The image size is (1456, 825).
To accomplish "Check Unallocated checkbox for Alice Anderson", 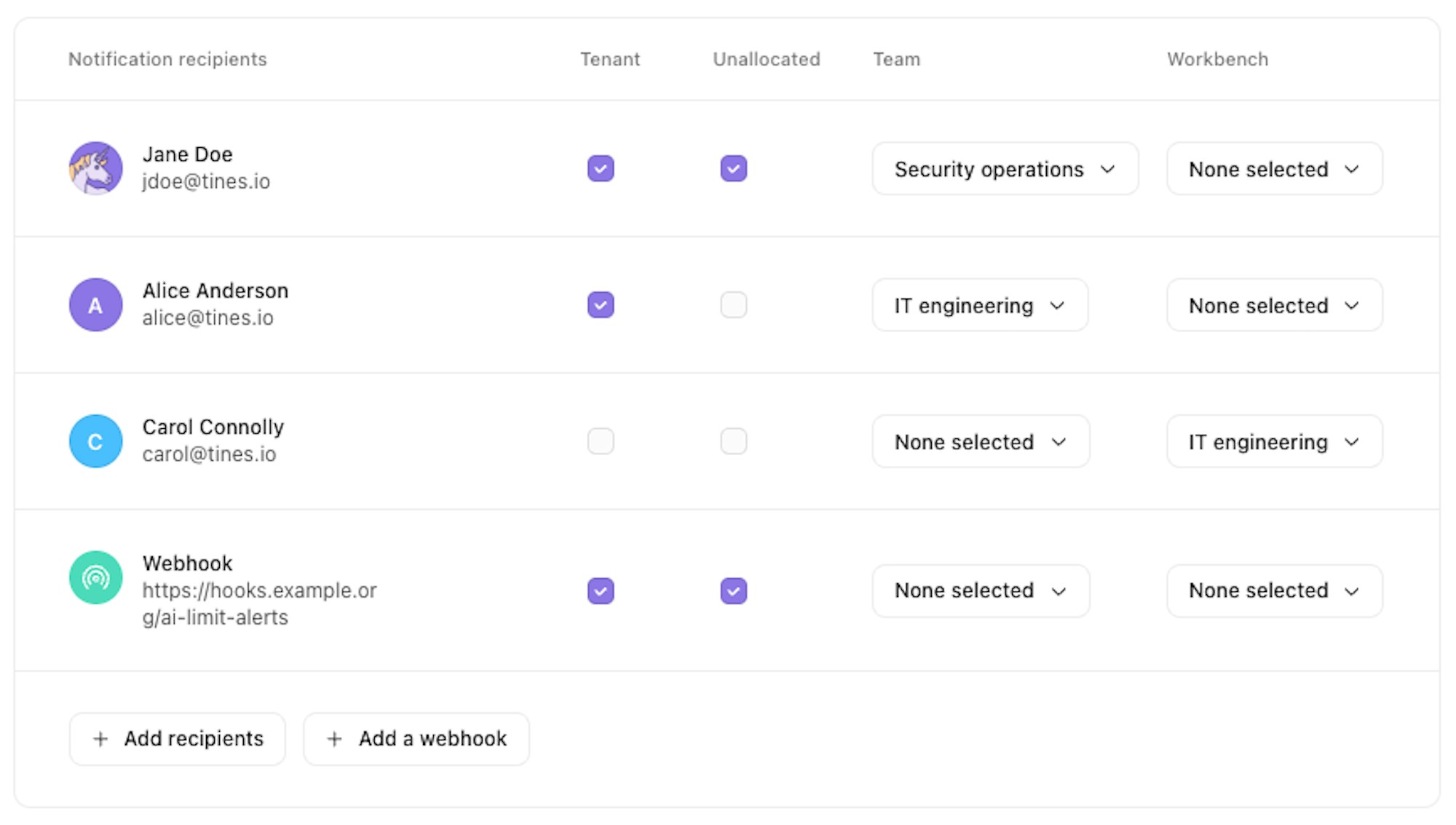I will coord(734,305).
